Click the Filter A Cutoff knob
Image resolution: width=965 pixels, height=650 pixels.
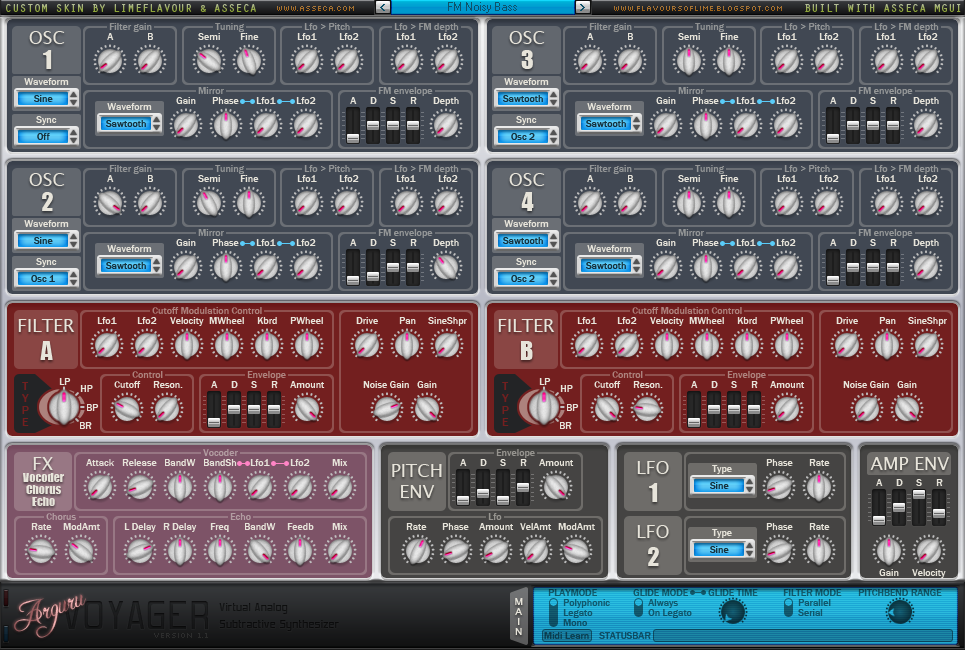tap(127, 408)
